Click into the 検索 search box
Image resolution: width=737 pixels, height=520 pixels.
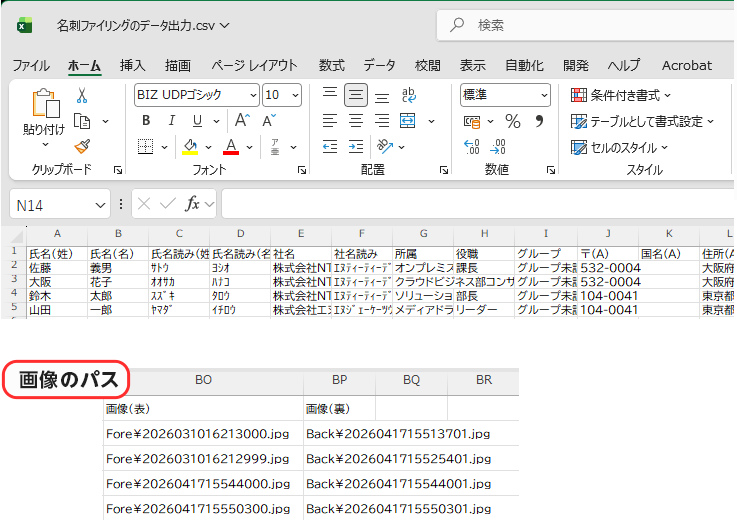pos(580,25)
